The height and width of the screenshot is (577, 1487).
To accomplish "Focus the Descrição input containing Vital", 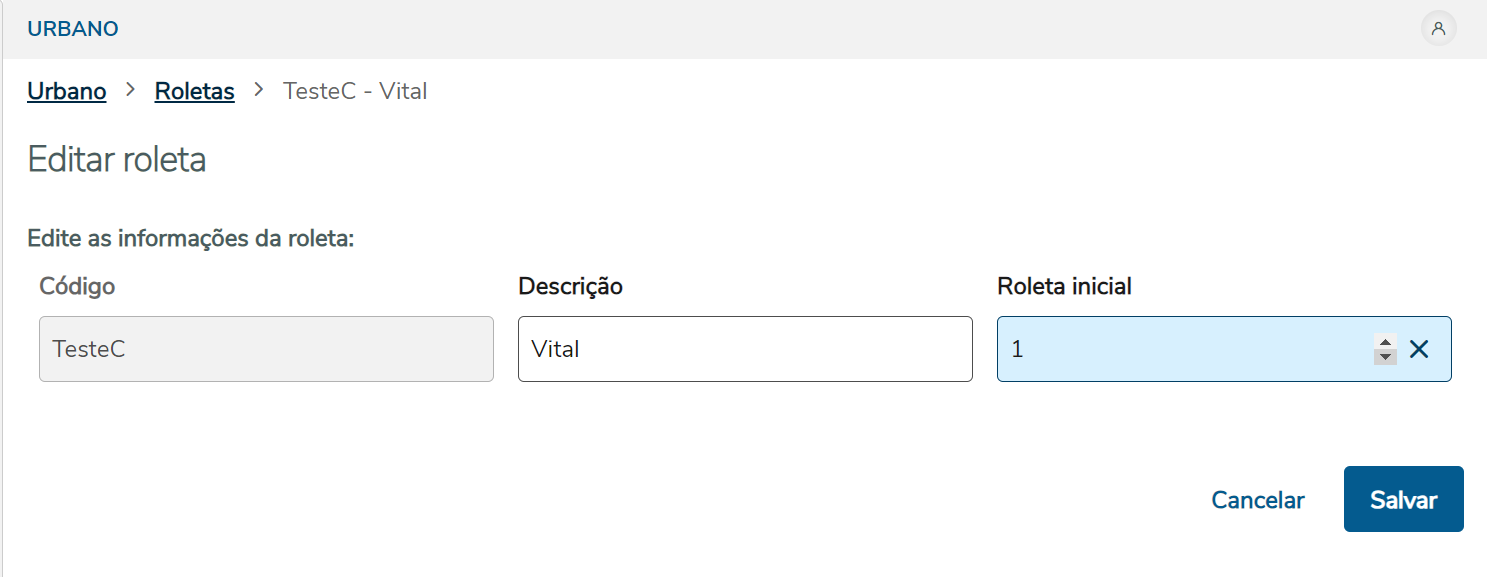I will [745, 349].
